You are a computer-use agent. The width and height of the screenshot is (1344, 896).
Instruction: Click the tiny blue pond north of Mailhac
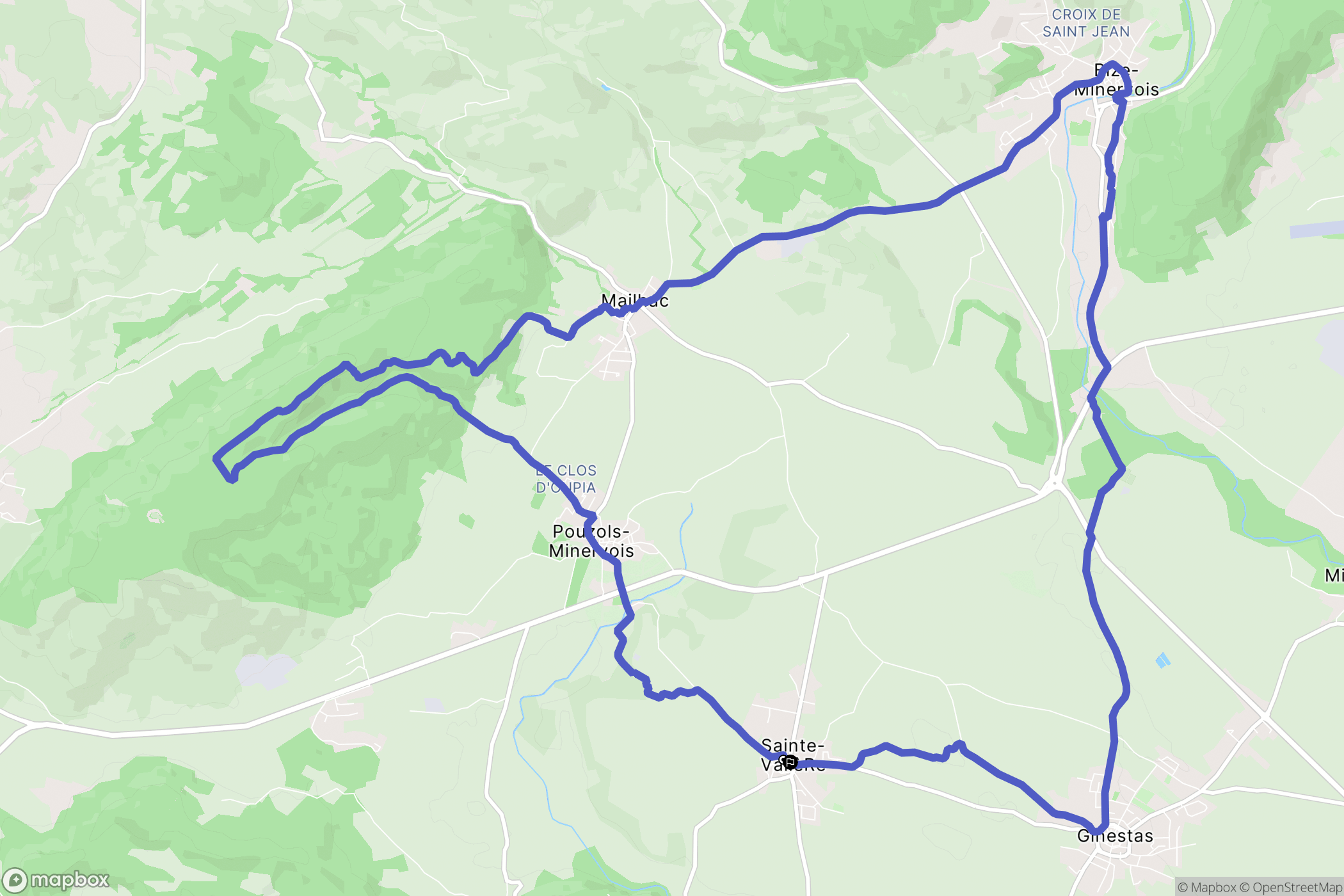[x=605, y=86]
